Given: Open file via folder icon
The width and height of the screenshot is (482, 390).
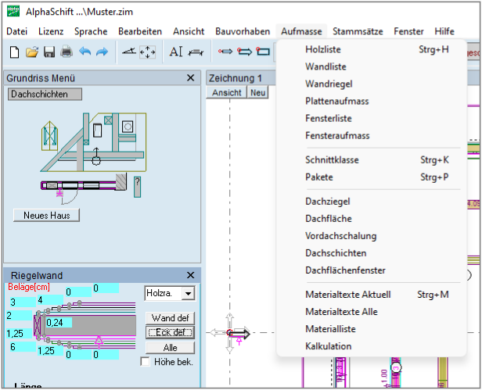Looking at the screenshot, I should [32, 52].
